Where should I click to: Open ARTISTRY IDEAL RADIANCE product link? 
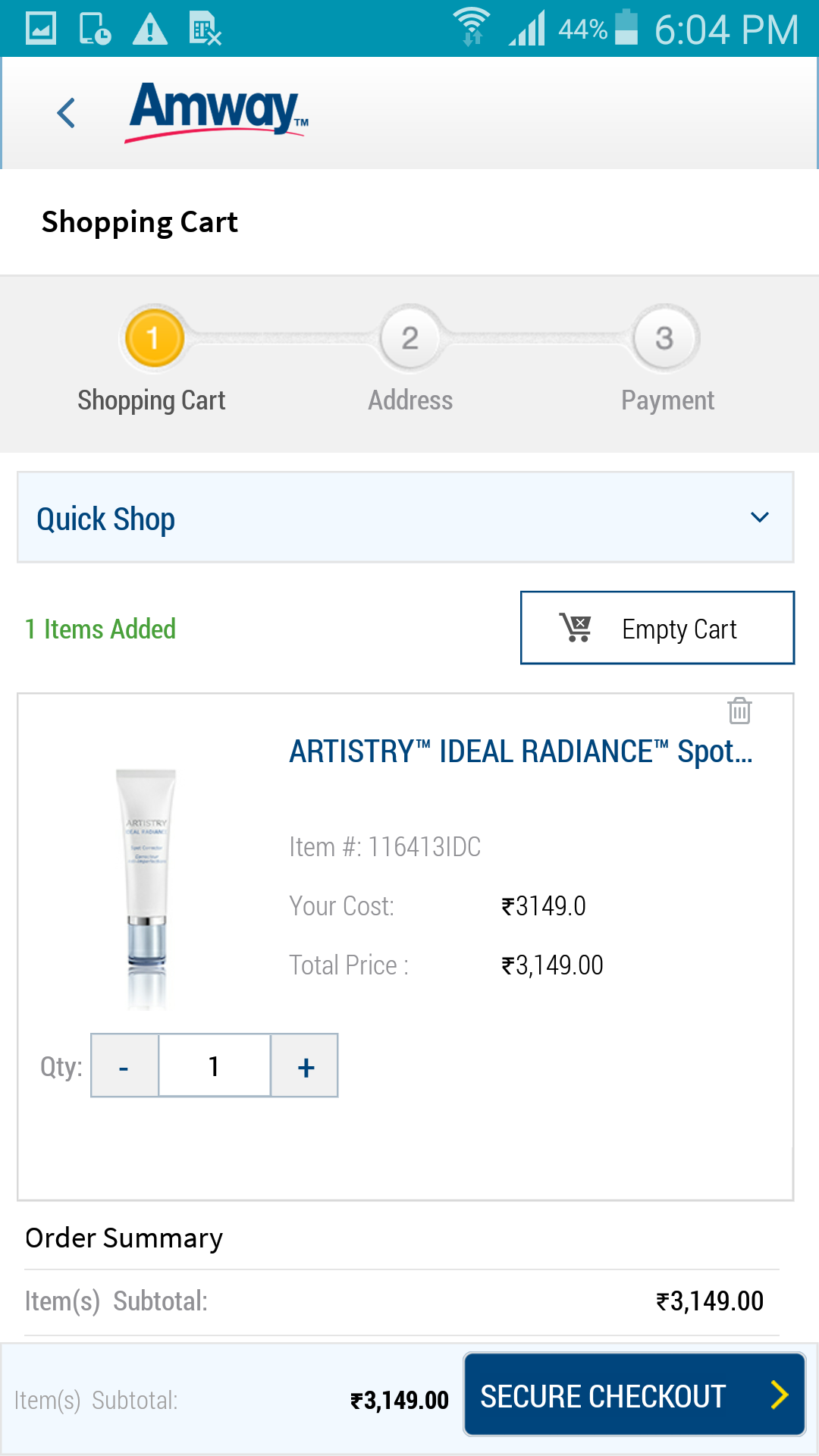(x=520, y=752)
